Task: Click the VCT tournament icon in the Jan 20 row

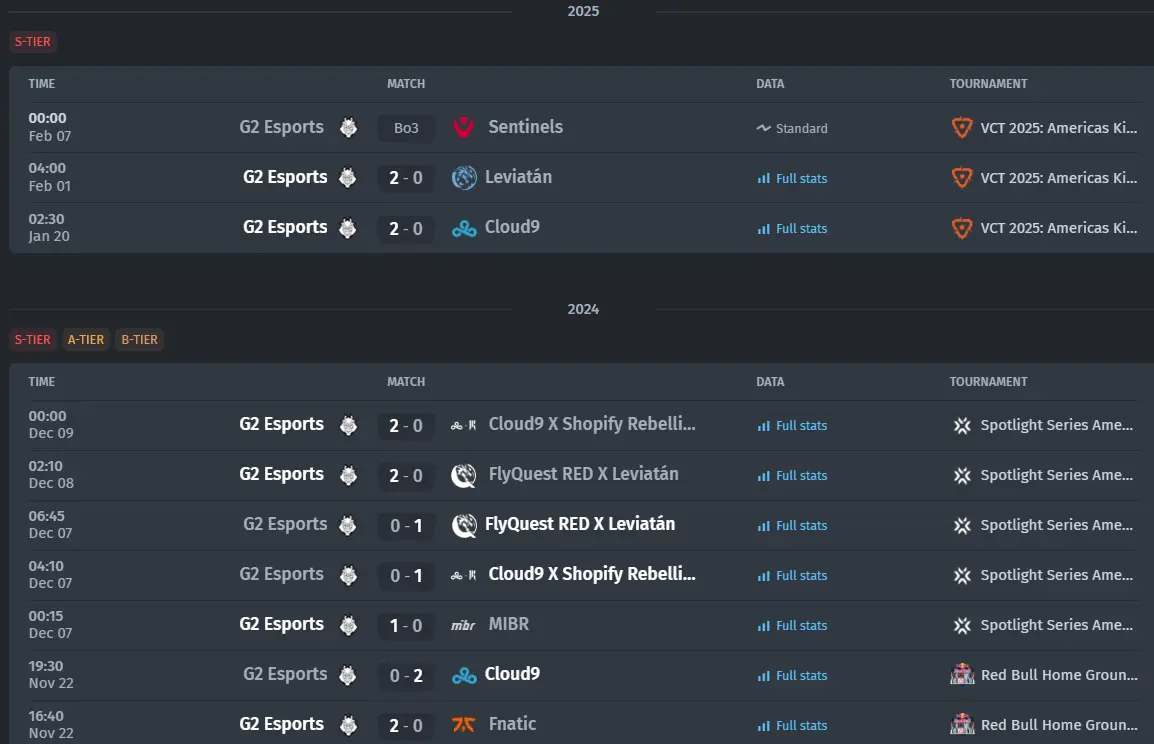Action: click(962, 228)
